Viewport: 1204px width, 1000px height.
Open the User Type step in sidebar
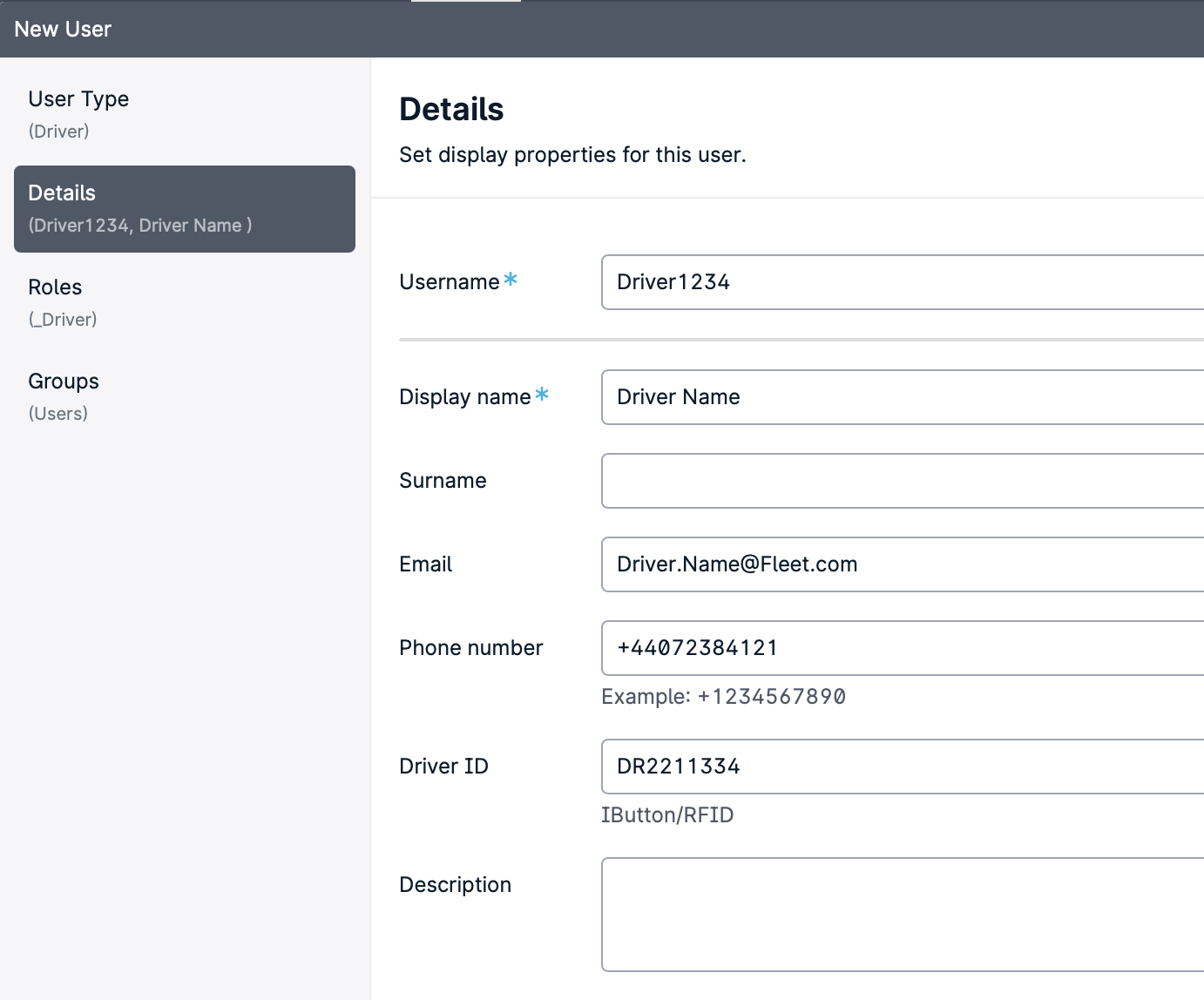pyautogui.click(x=78, y=113)
